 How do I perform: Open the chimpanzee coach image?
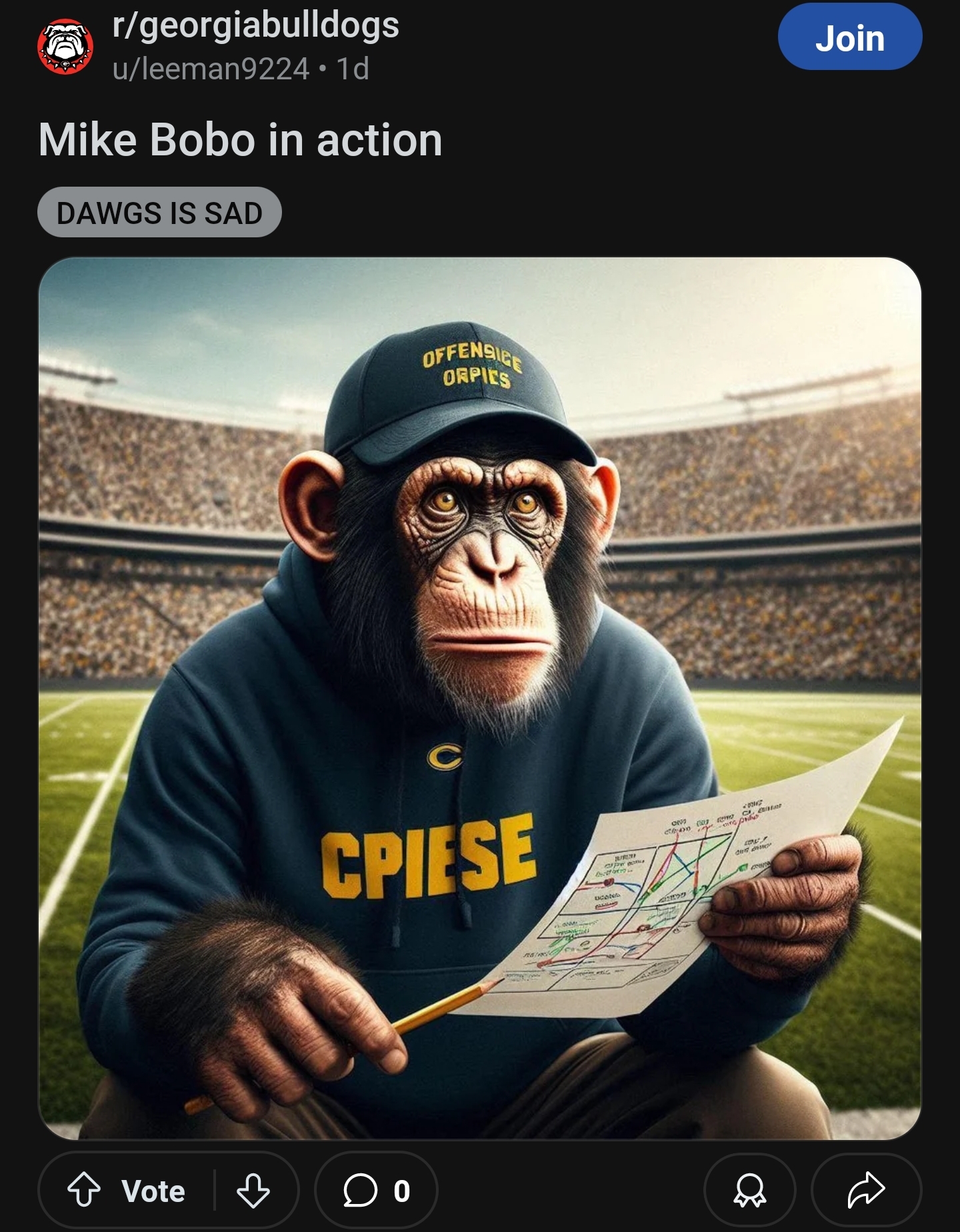pyautogui.click(x=480, y=699)
